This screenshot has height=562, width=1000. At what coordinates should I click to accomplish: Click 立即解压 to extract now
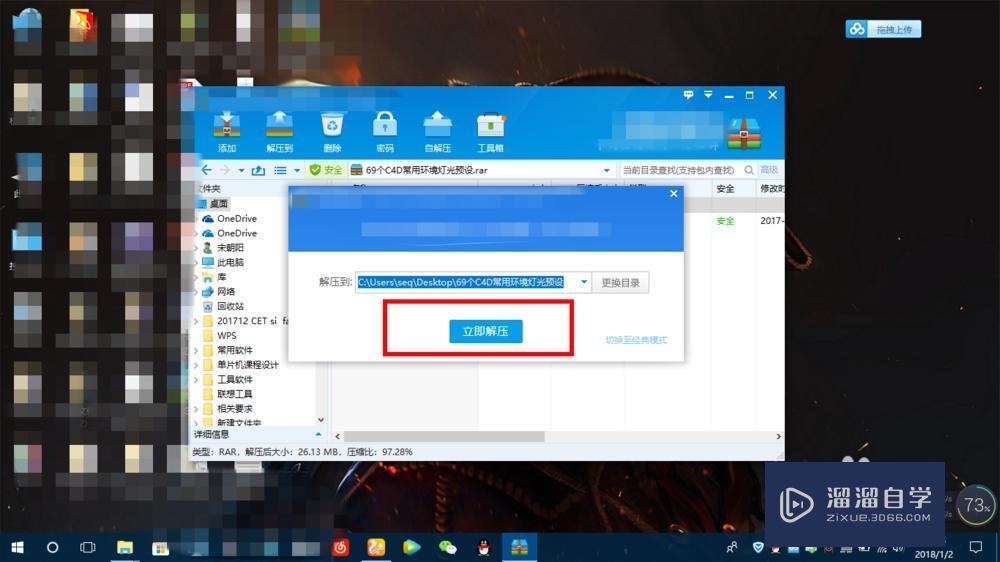pyautogui.click(x=486, y=331)
